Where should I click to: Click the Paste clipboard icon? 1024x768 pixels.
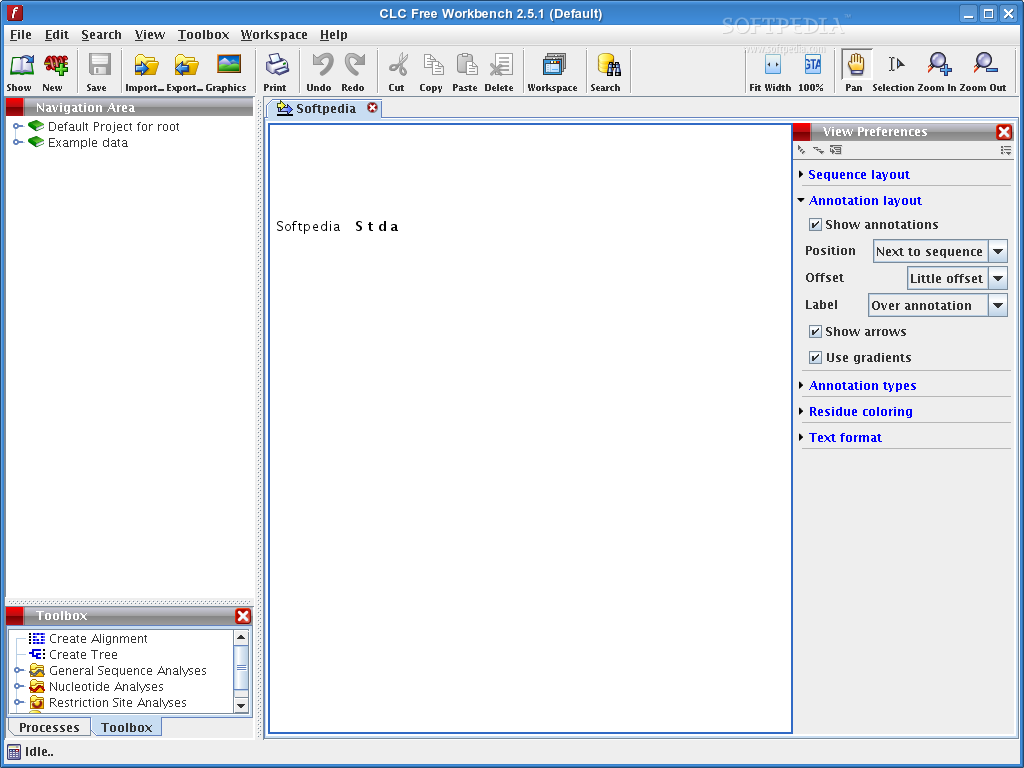(x=466, y=65)
